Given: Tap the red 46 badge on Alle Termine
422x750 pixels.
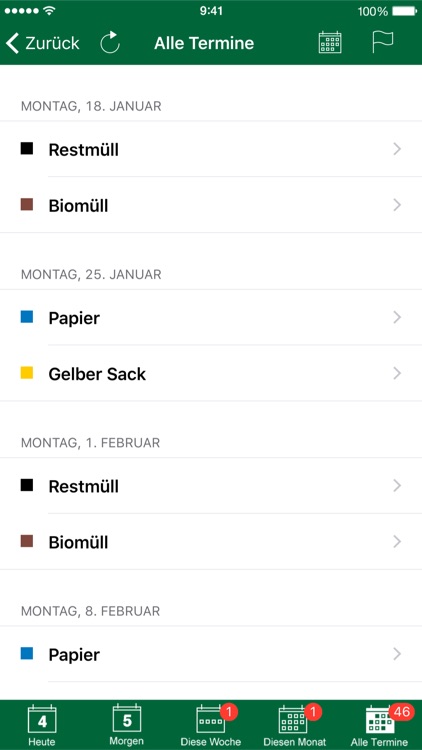Looking at the screenshot, I should click(x=401, y=712).
